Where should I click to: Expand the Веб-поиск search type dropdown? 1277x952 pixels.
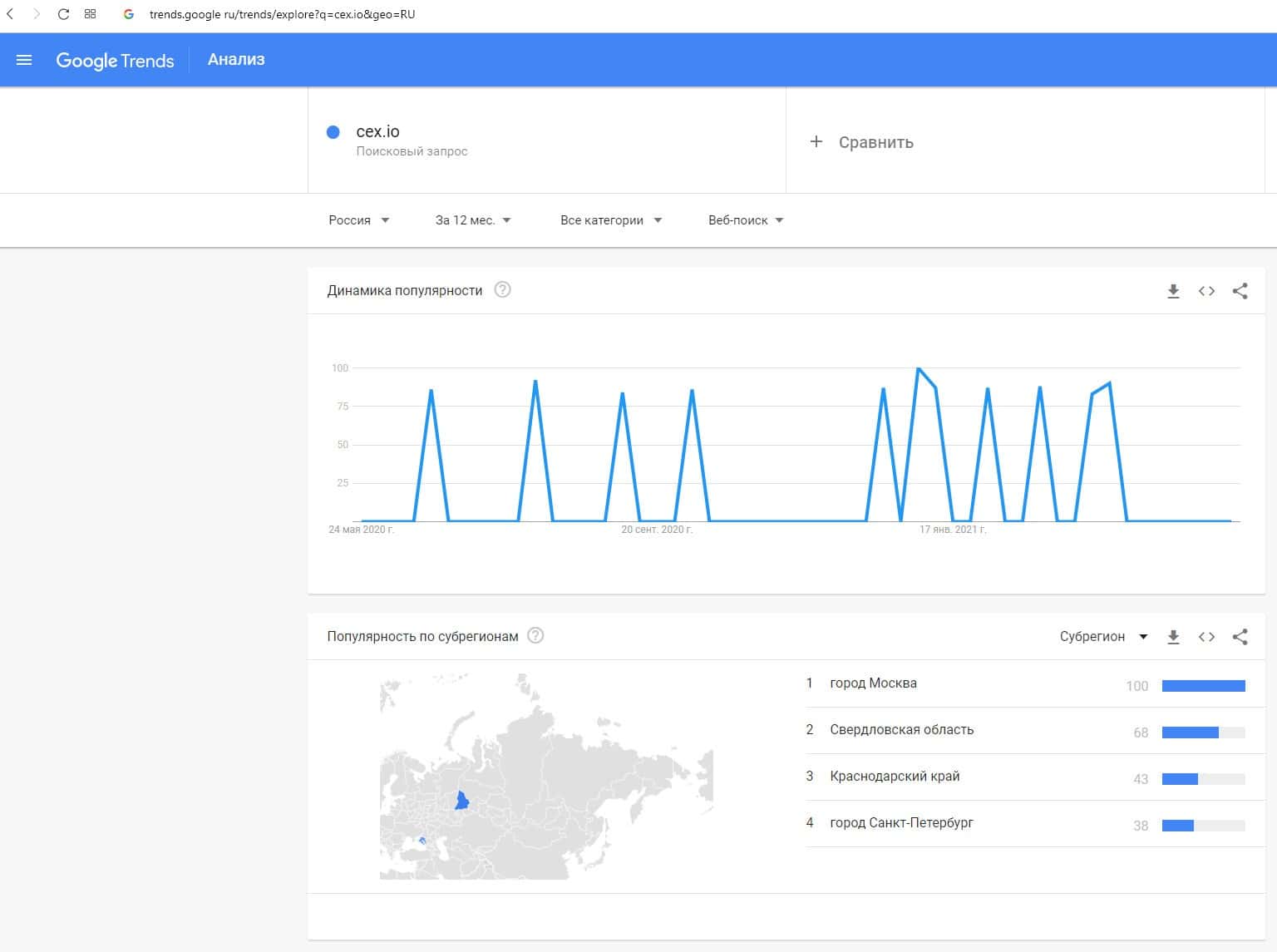click(745, 220)
